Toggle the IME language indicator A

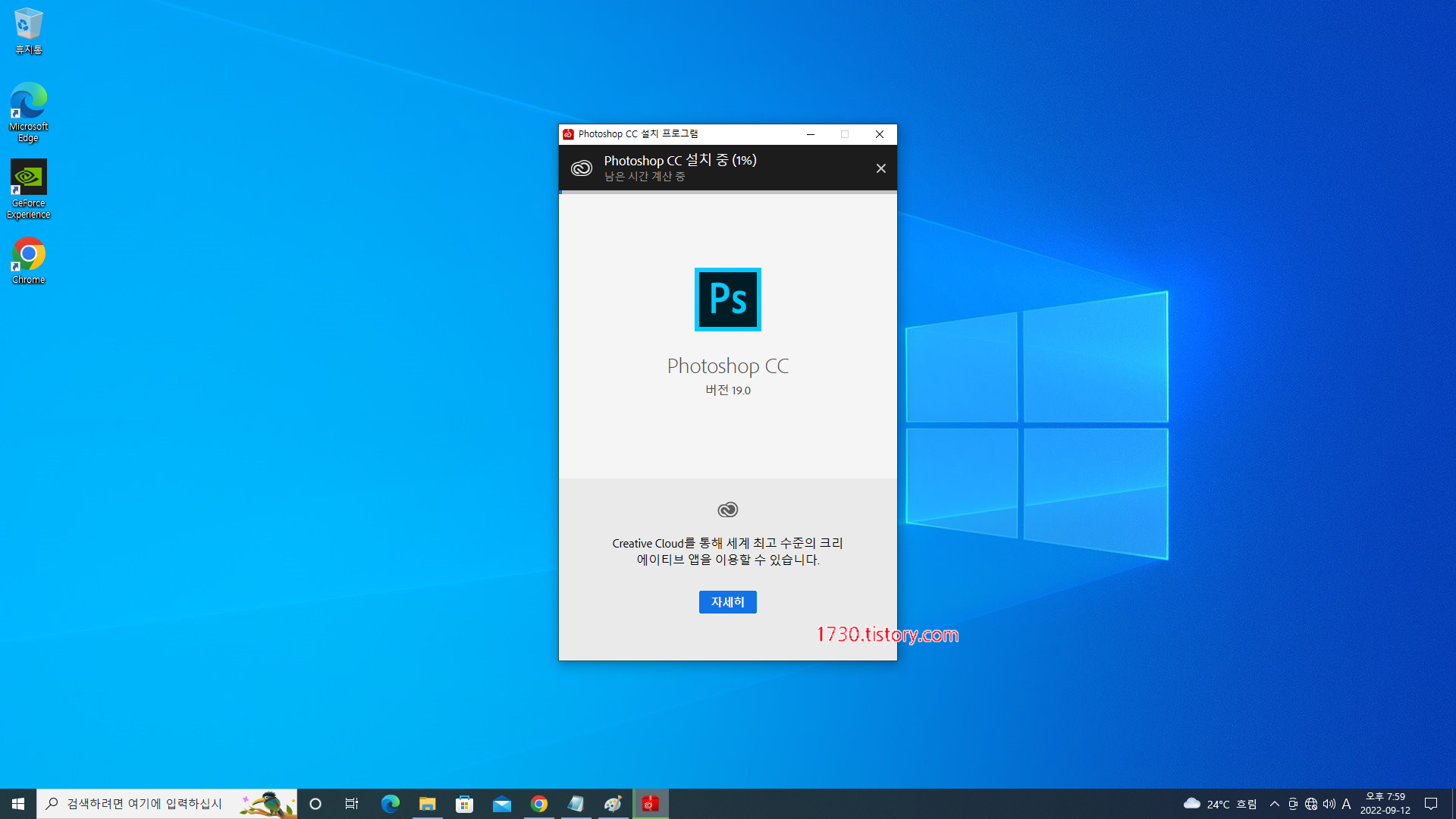[1347, 804]
